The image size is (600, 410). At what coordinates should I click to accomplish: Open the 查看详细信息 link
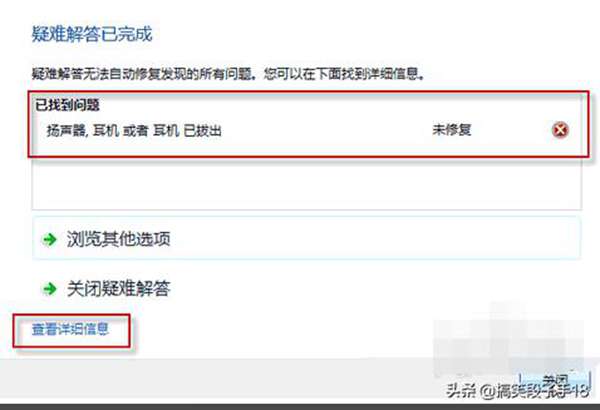click(x=70, y=329)
